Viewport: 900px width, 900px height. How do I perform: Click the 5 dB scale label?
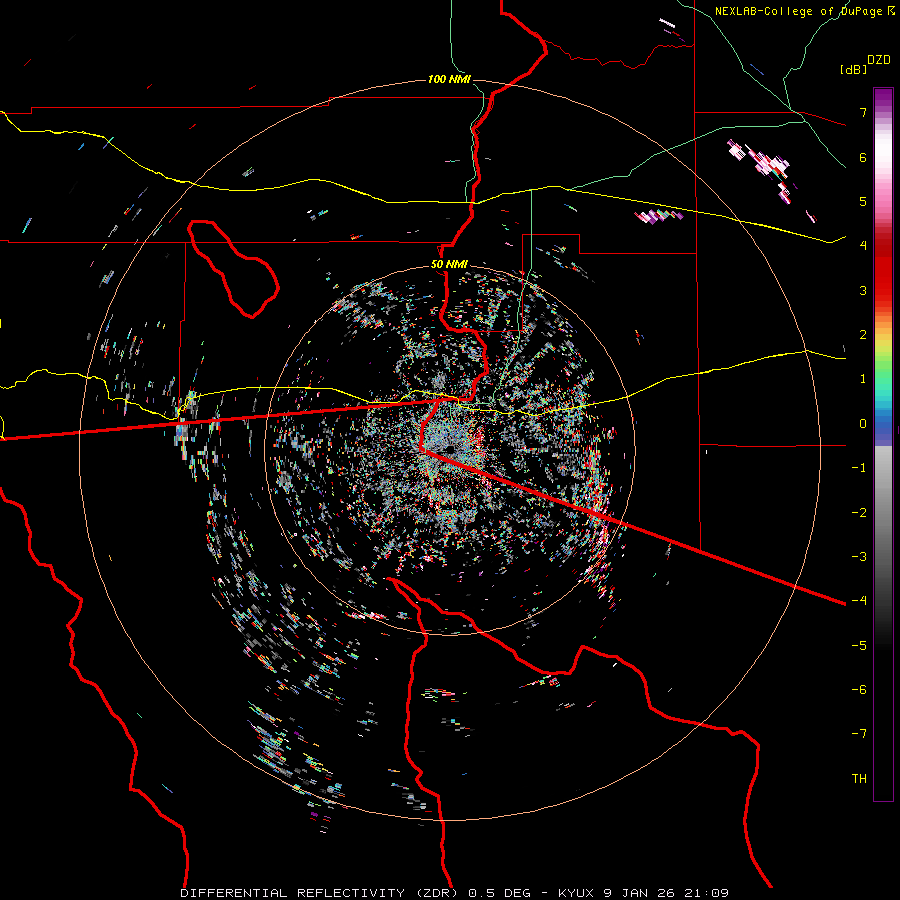863,201
